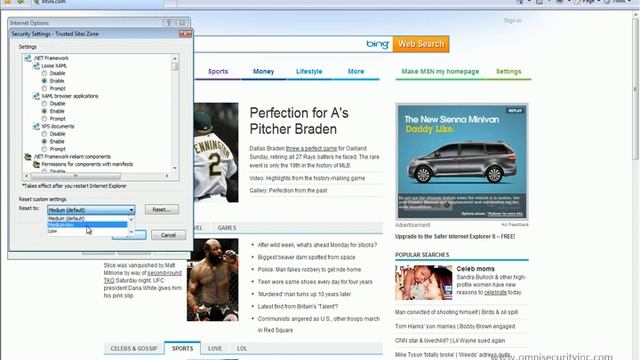Open the Celeb moms link
The width and height of the screenshot is (640, 360).
(x=476, y=269)
